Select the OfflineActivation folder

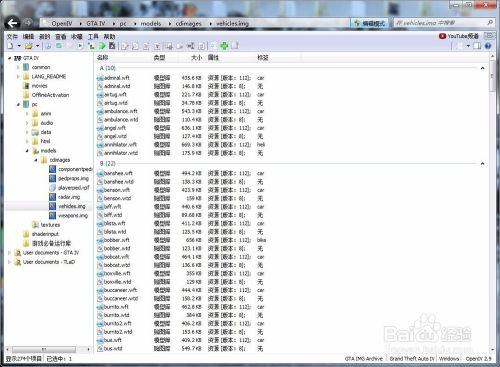[x=50, y=95]
